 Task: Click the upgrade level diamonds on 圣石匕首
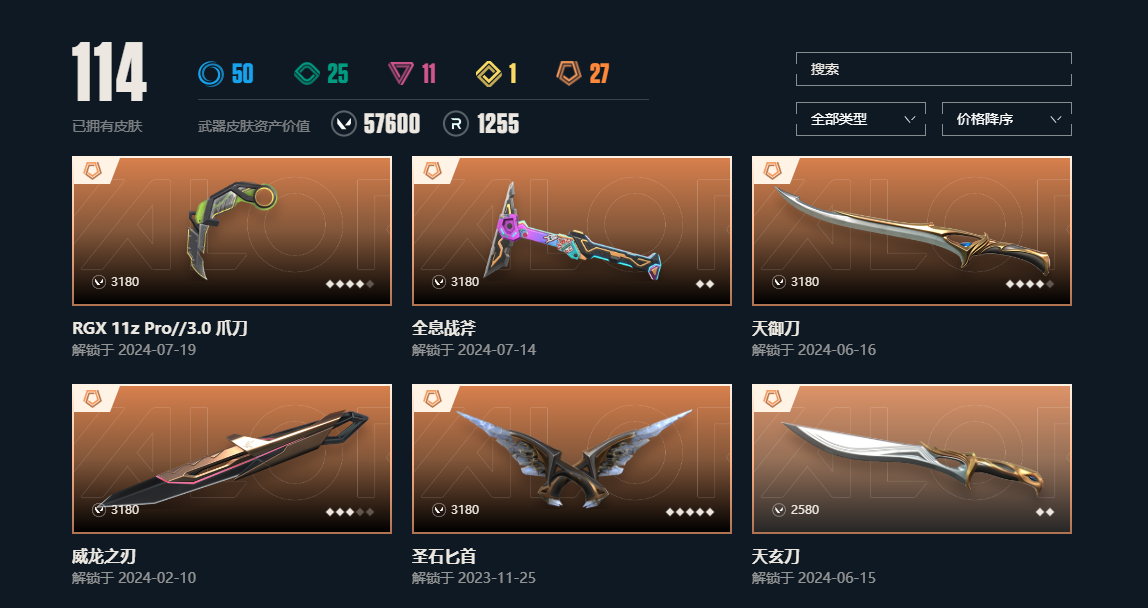click(690, 512)
